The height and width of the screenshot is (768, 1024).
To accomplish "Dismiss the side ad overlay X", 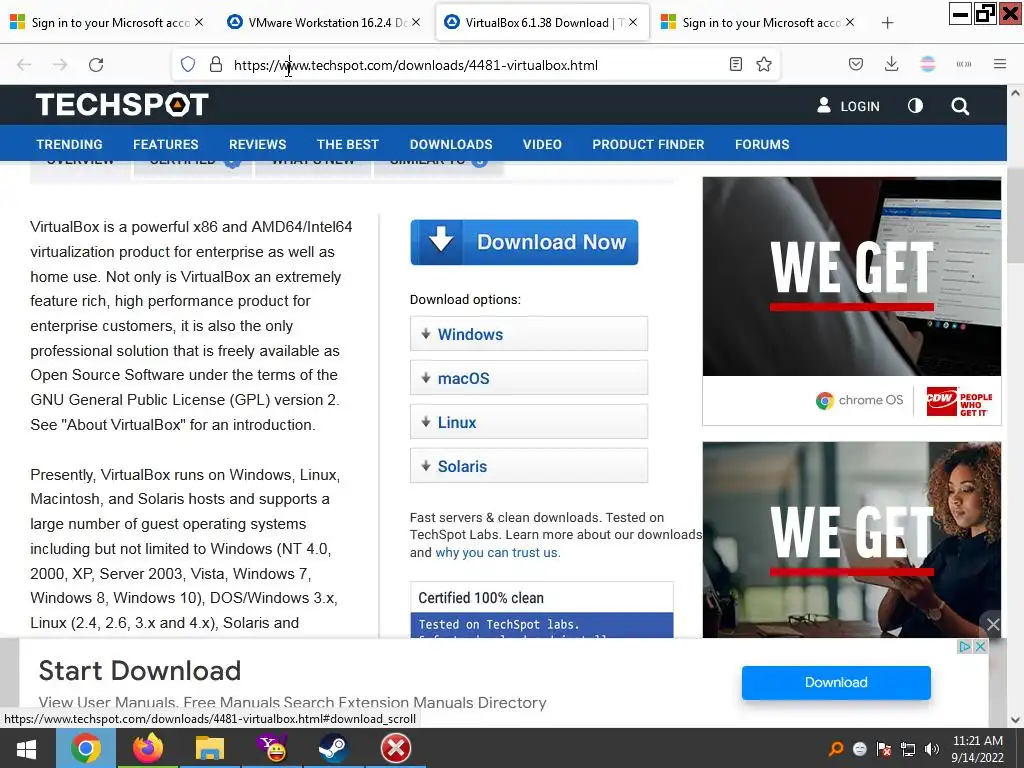I will (x=993, y=625).
